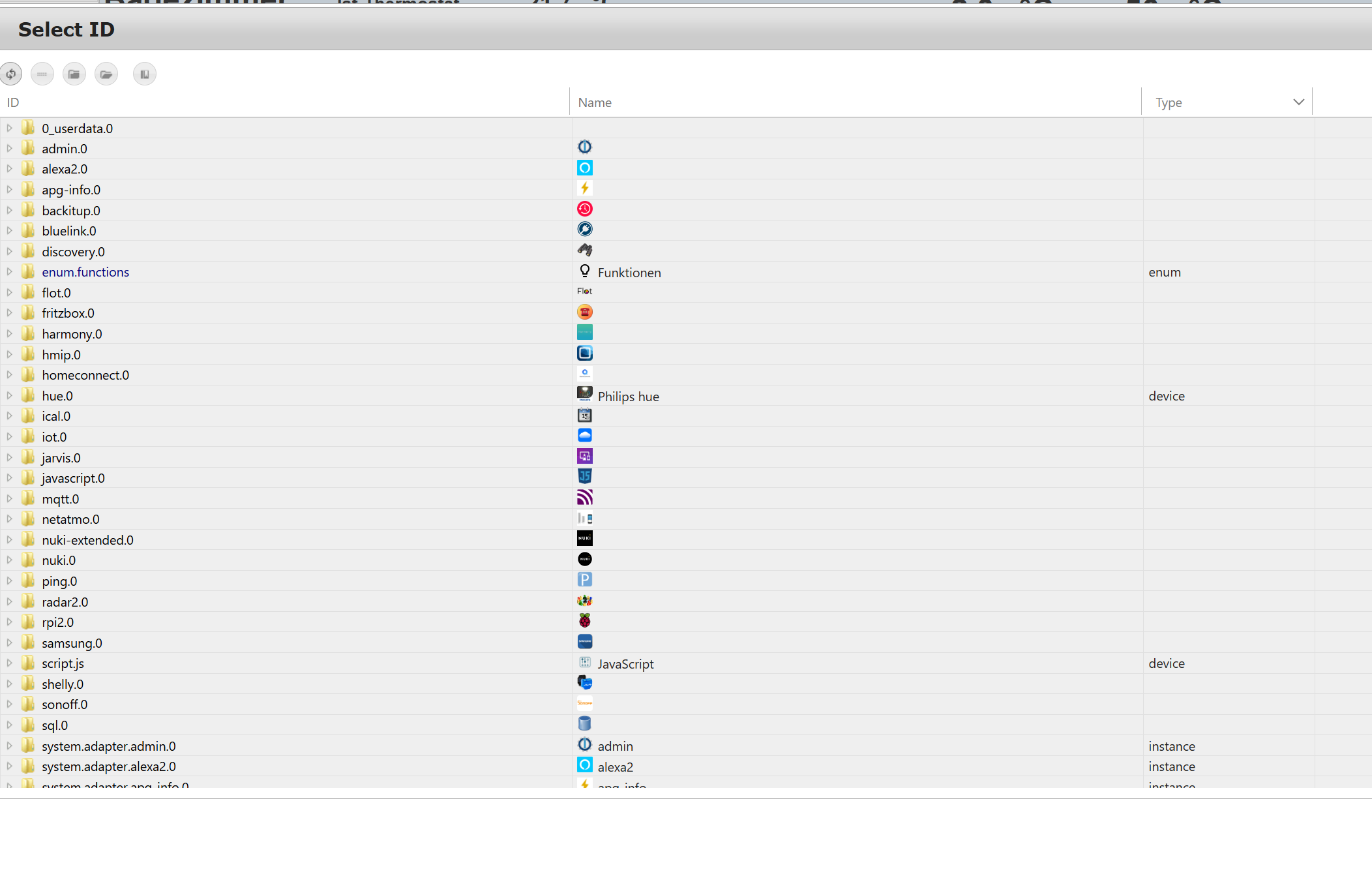Click the backitup adapter red clock icon
The width and height of the screenshot is (1372, 876).
[x=584, y=209]
